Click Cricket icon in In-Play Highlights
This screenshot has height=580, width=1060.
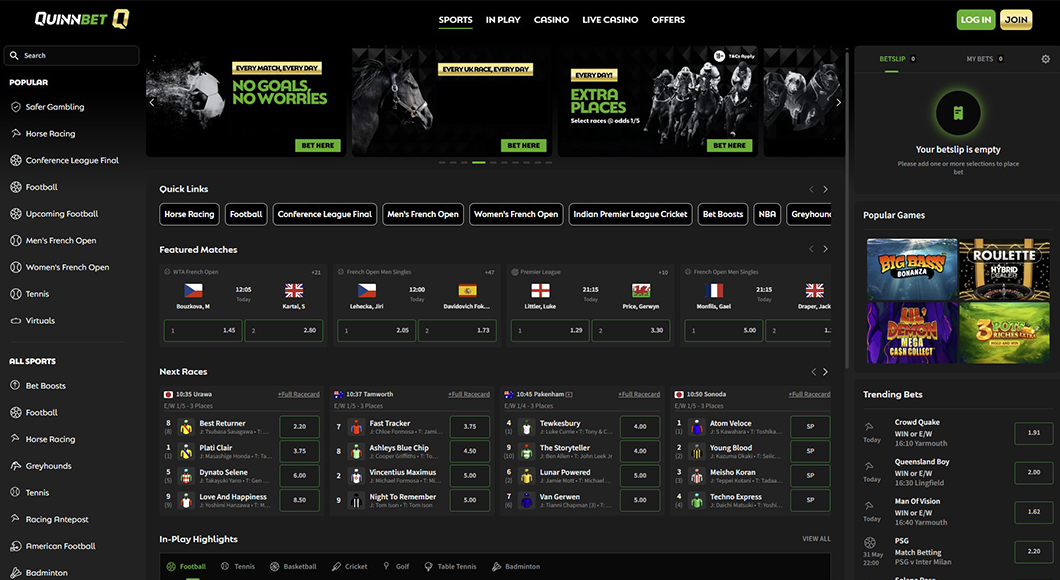[x=336, y=566]
